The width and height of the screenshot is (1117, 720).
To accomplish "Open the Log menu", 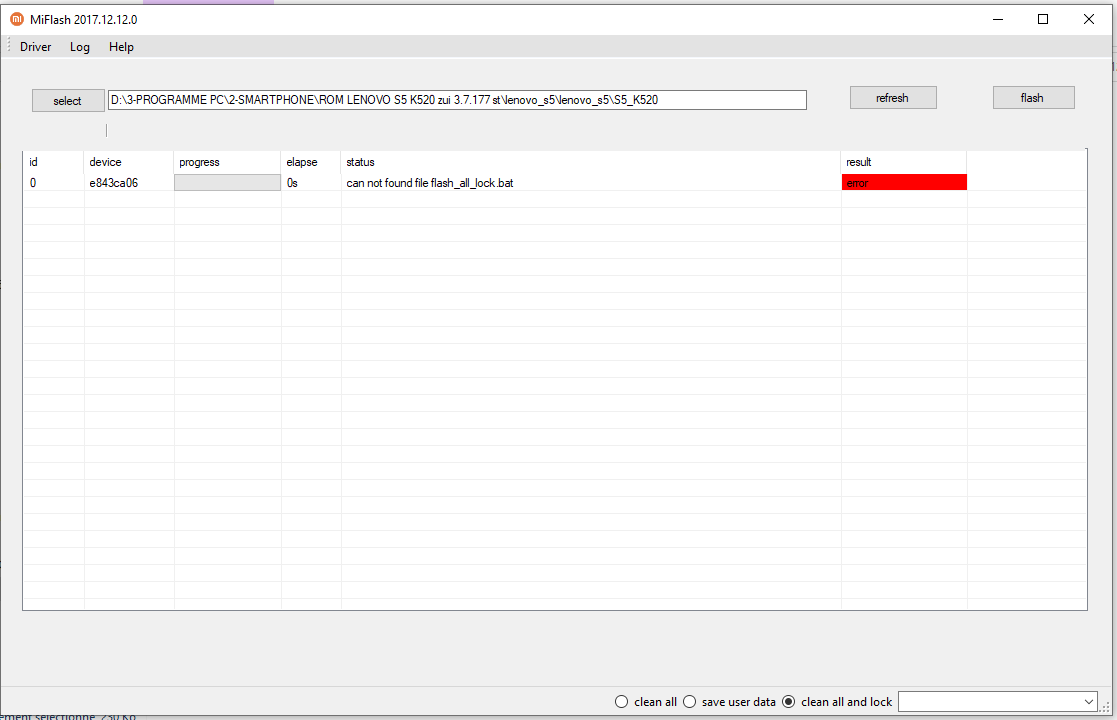I will tap(80, 47).
